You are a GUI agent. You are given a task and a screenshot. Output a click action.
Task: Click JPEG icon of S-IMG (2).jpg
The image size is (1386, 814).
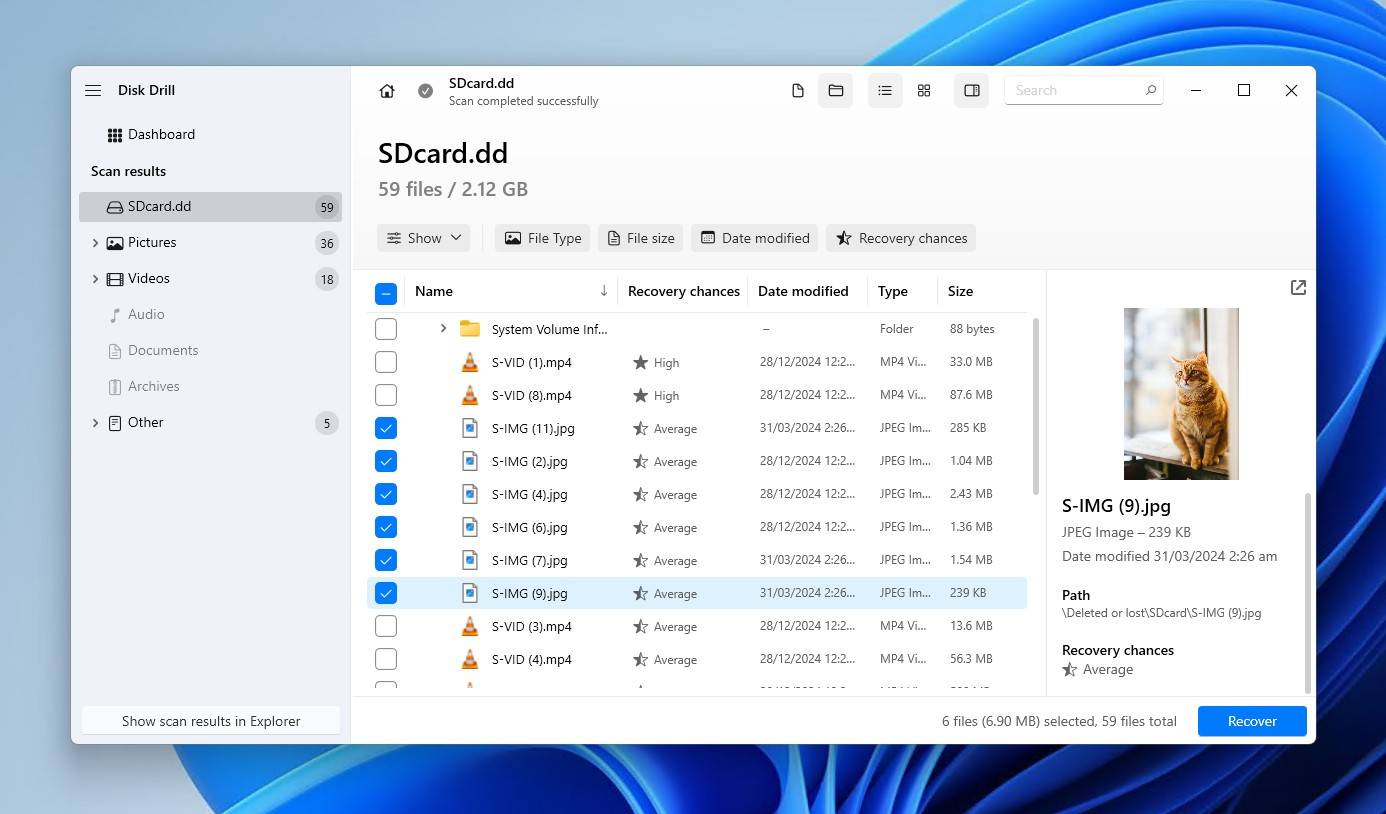[470, 461]
